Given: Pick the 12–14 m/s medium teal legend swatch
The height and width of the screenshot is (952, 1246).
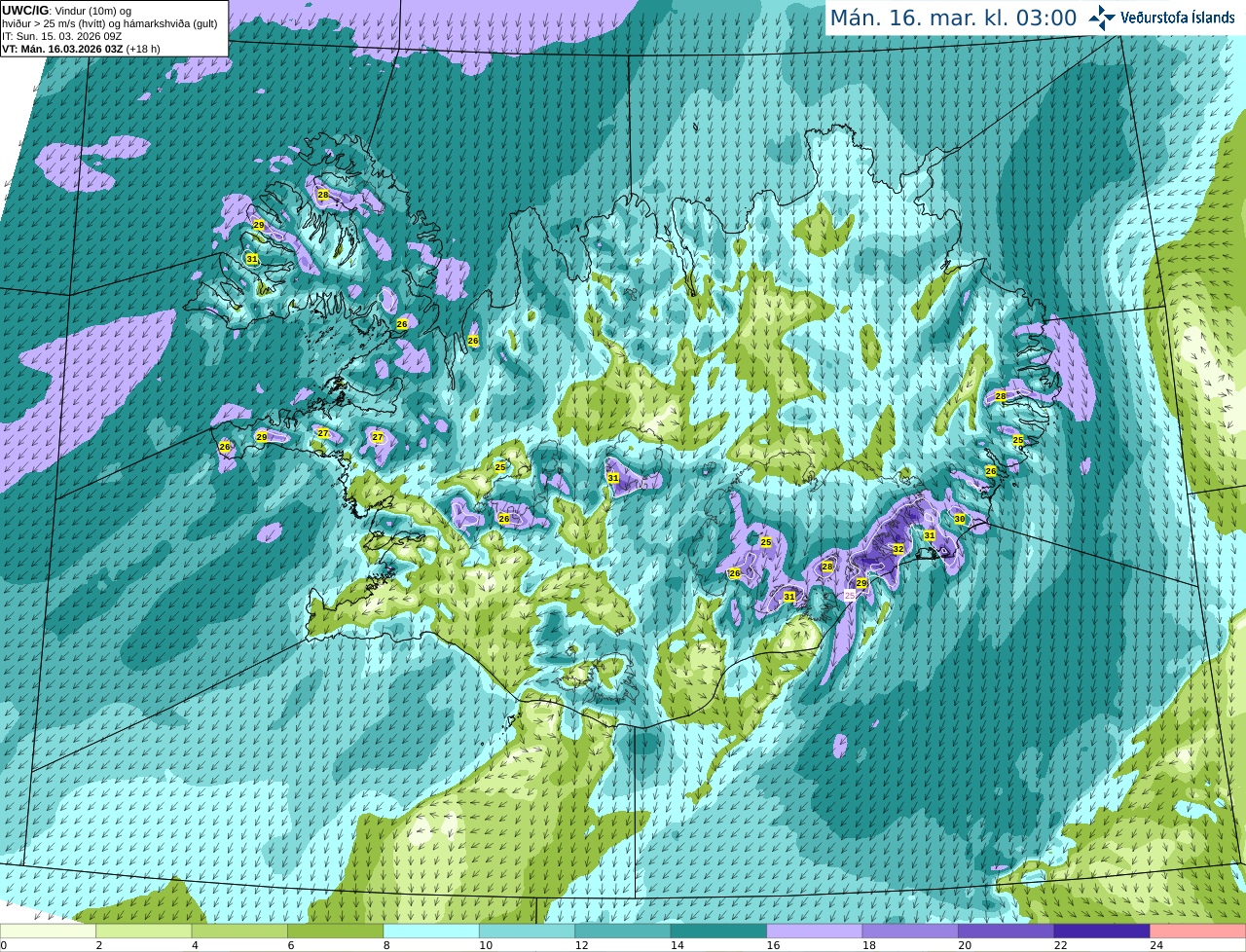Looking at the screenshot, I should click(x=623, y=932).
